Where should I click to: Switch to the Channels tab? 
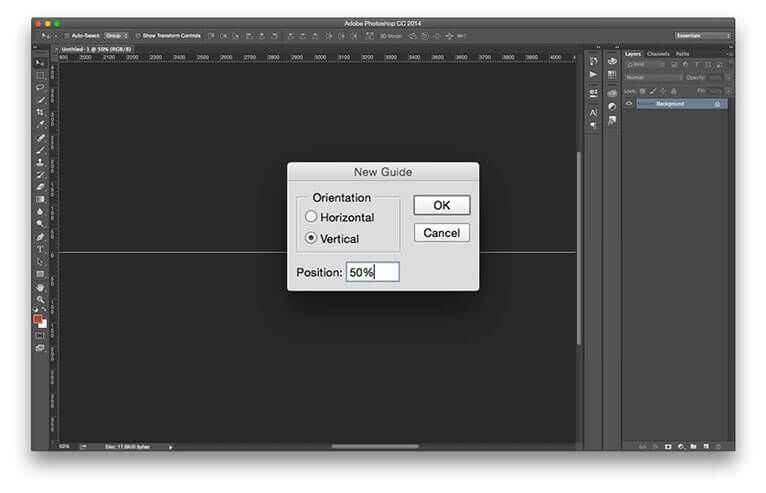(x=658, y=54)
